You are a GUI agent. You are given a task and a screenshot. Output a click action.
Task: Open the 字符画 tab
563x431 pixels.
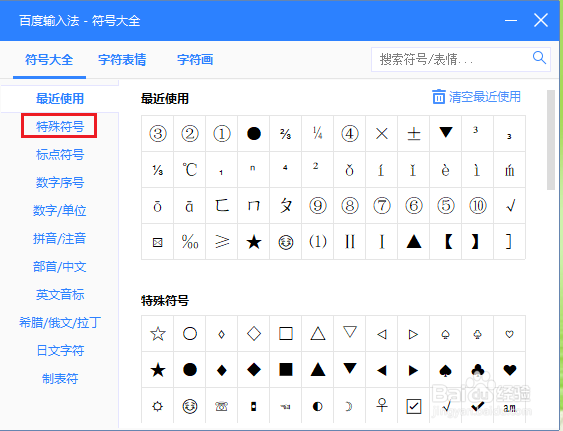(x=195, y=60)
